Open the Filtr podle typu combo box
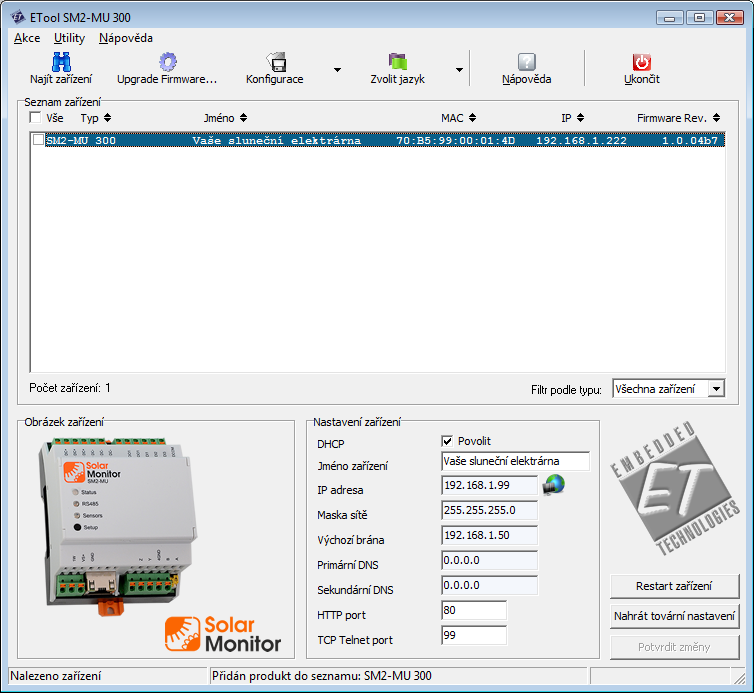Screen dimensions: 754x693 click(668, 389)
